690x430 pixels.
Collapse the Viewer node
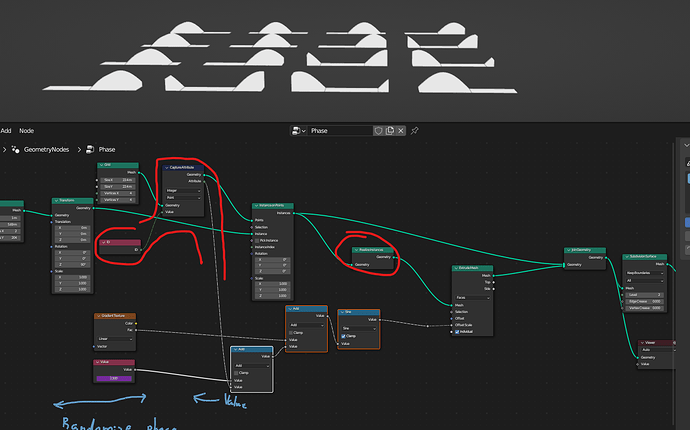642,342
